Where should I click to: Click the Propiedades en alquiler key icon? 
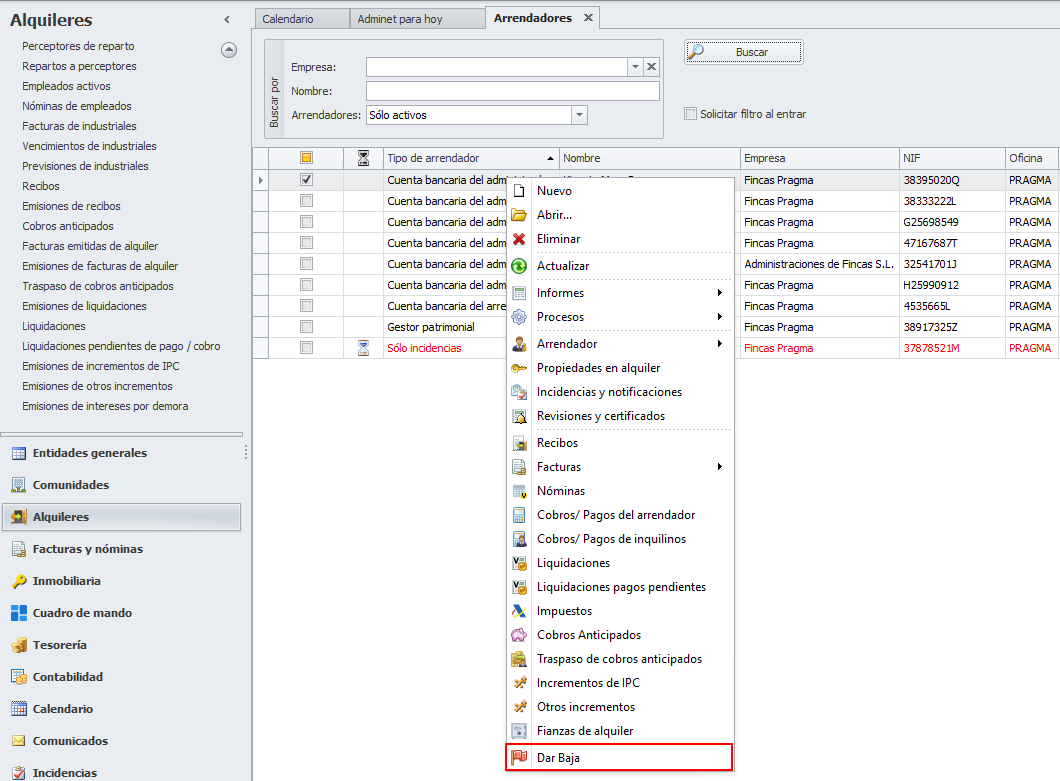(x=519, y=368)
